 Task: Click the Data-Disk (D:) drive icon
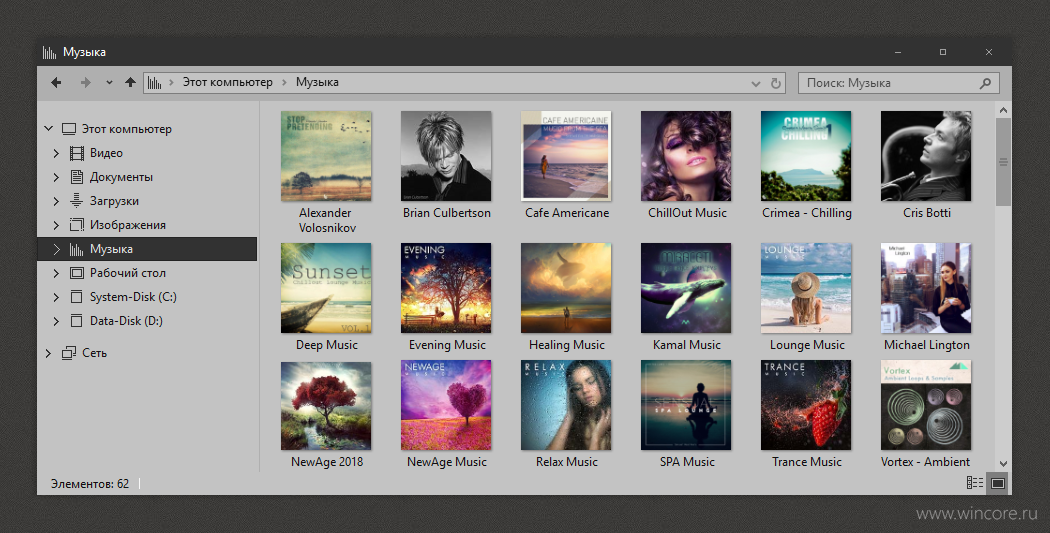click(x=77, y=321)
